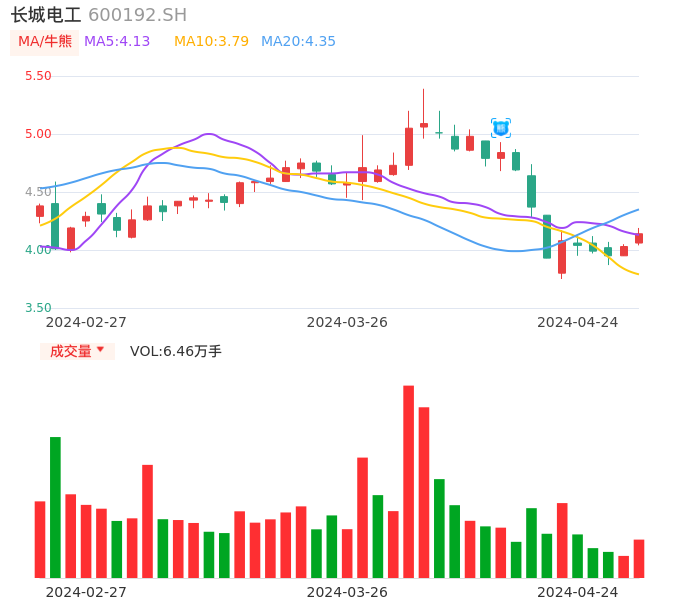The height and width of the screenshot is (606, 686).
Task: Click the stock code 600192.SH
Action: (x=137, y=15)
